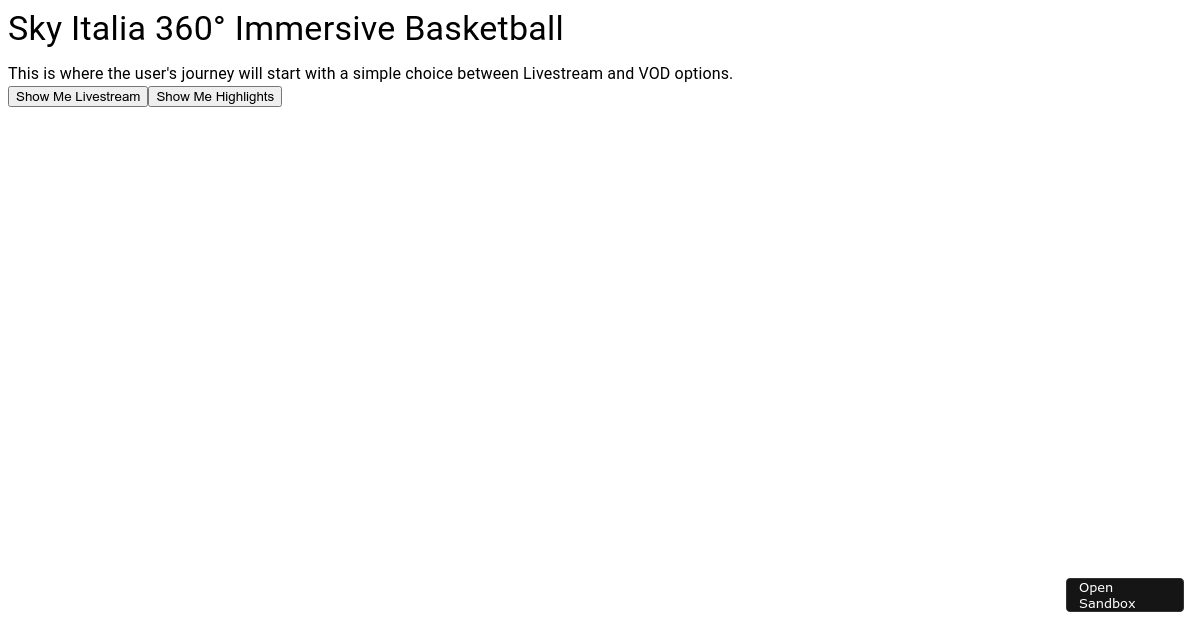
Task: Click the word "choice" in the description text
Action: point(429,74)
